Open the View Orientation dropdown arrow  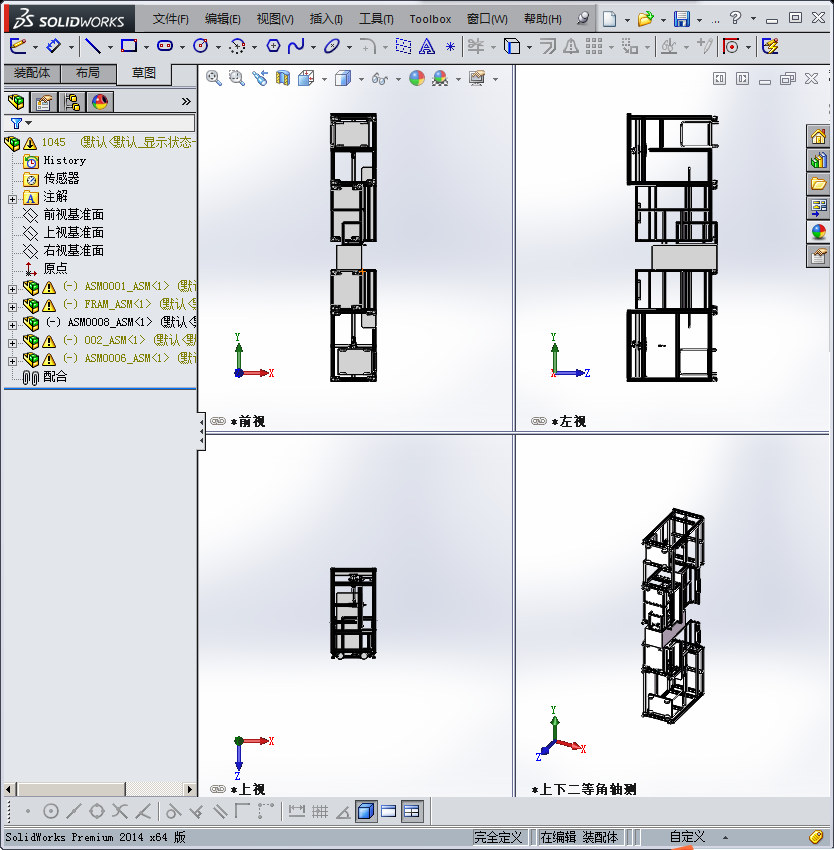(x=324, y=80)
